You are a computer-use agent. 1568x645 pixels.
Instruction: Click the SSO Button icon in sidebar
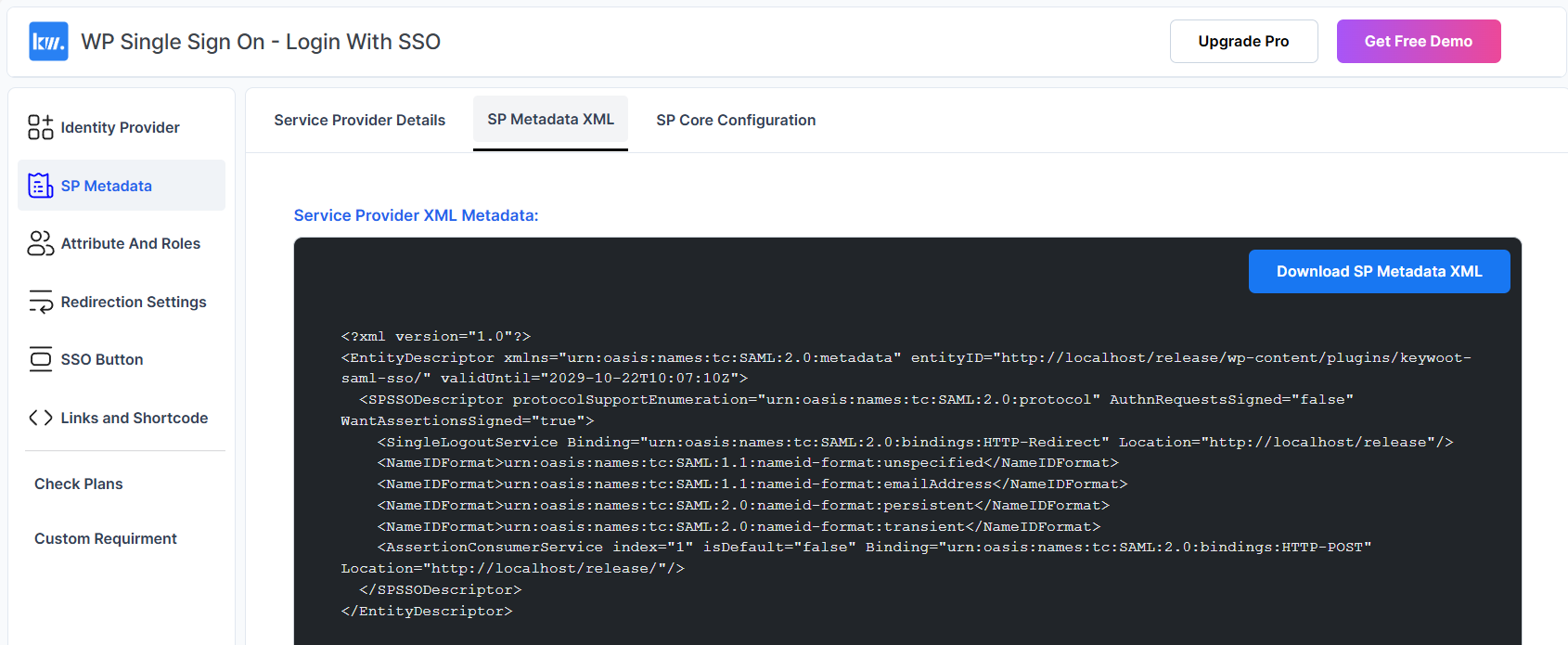pos(41,359)
